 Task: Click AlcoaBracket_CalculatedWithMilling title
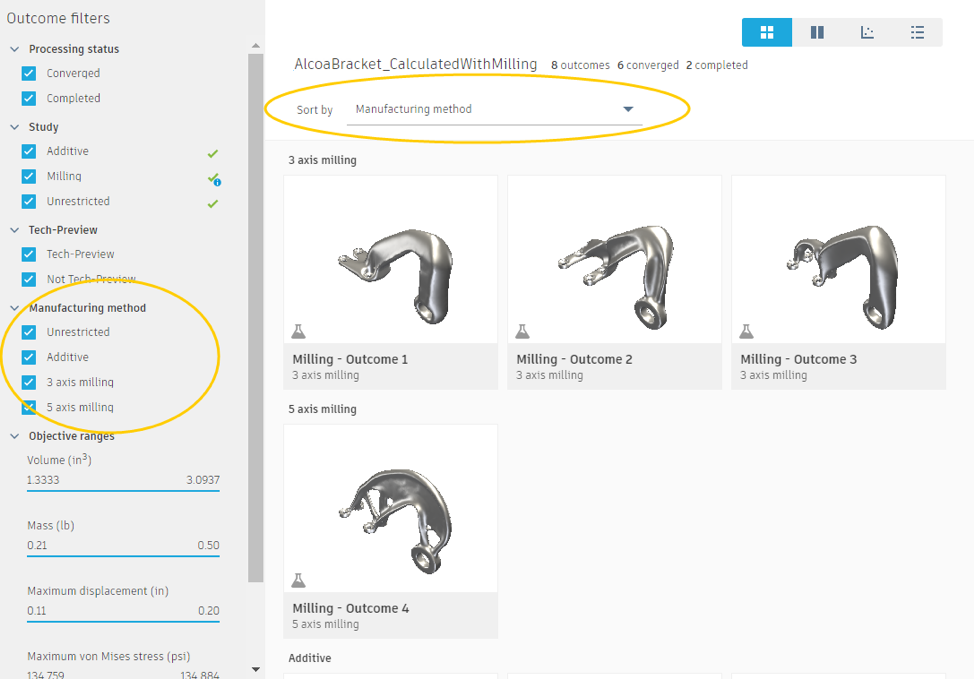click(416, 64)
